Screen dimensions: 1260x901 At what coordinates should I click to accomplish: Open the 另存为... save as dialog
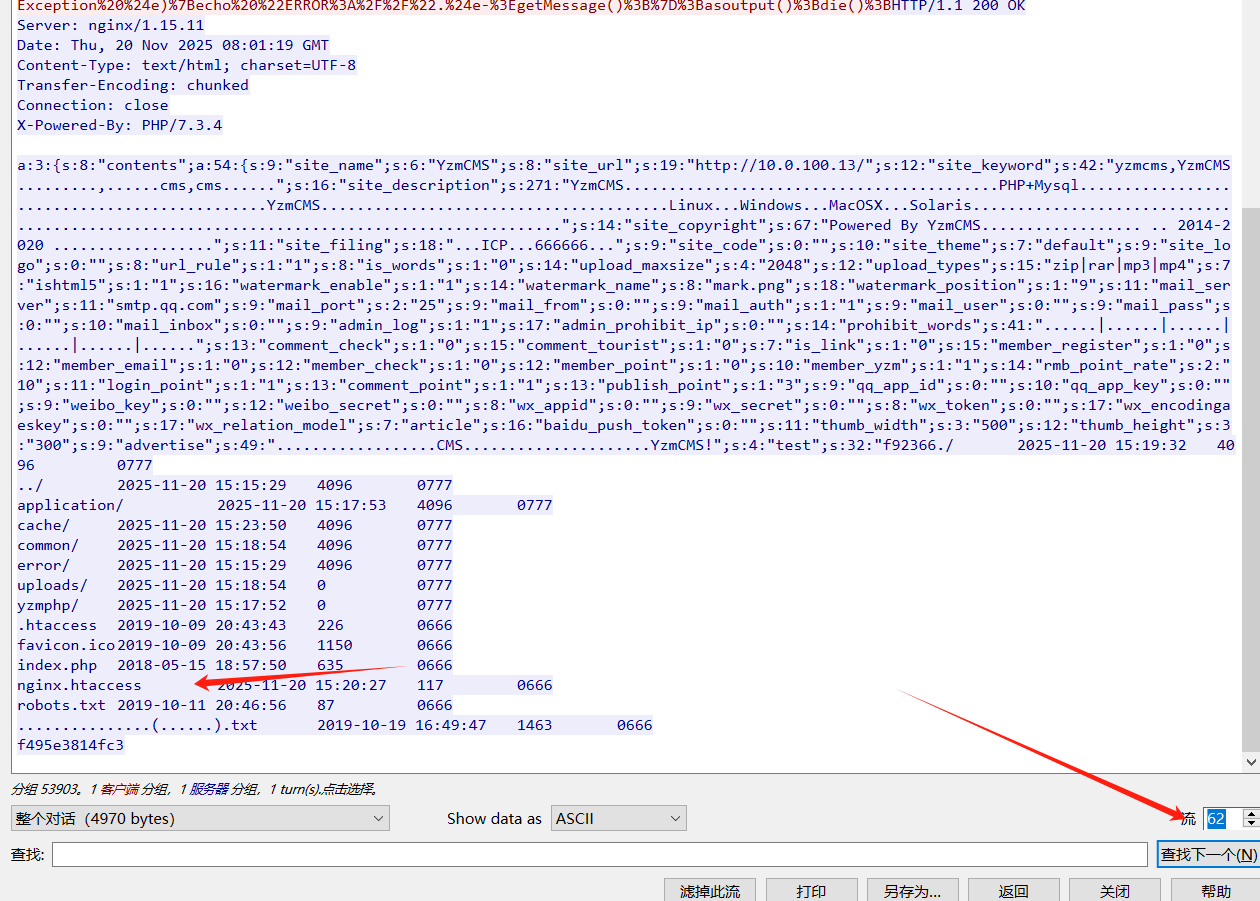click(x=912, y=891)
